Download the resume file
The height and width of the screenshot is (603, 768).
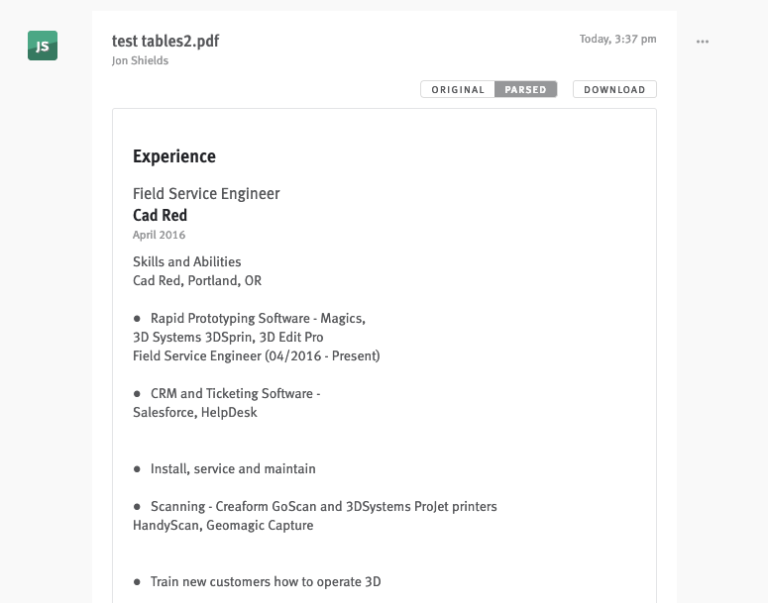pyautogui.click(x=615, y=90)
